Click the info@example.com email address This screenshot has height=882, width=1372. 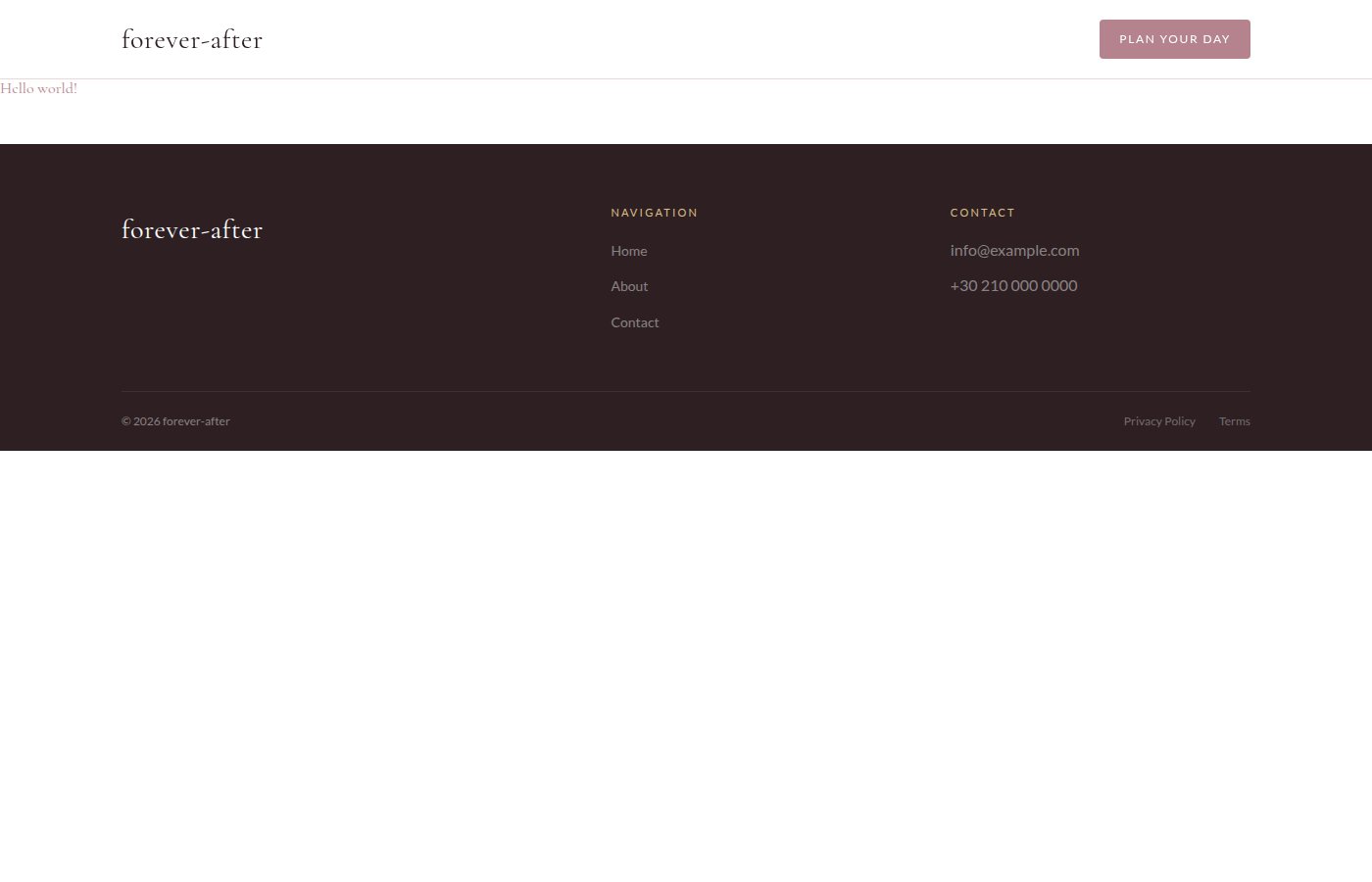click(1014, 250)
